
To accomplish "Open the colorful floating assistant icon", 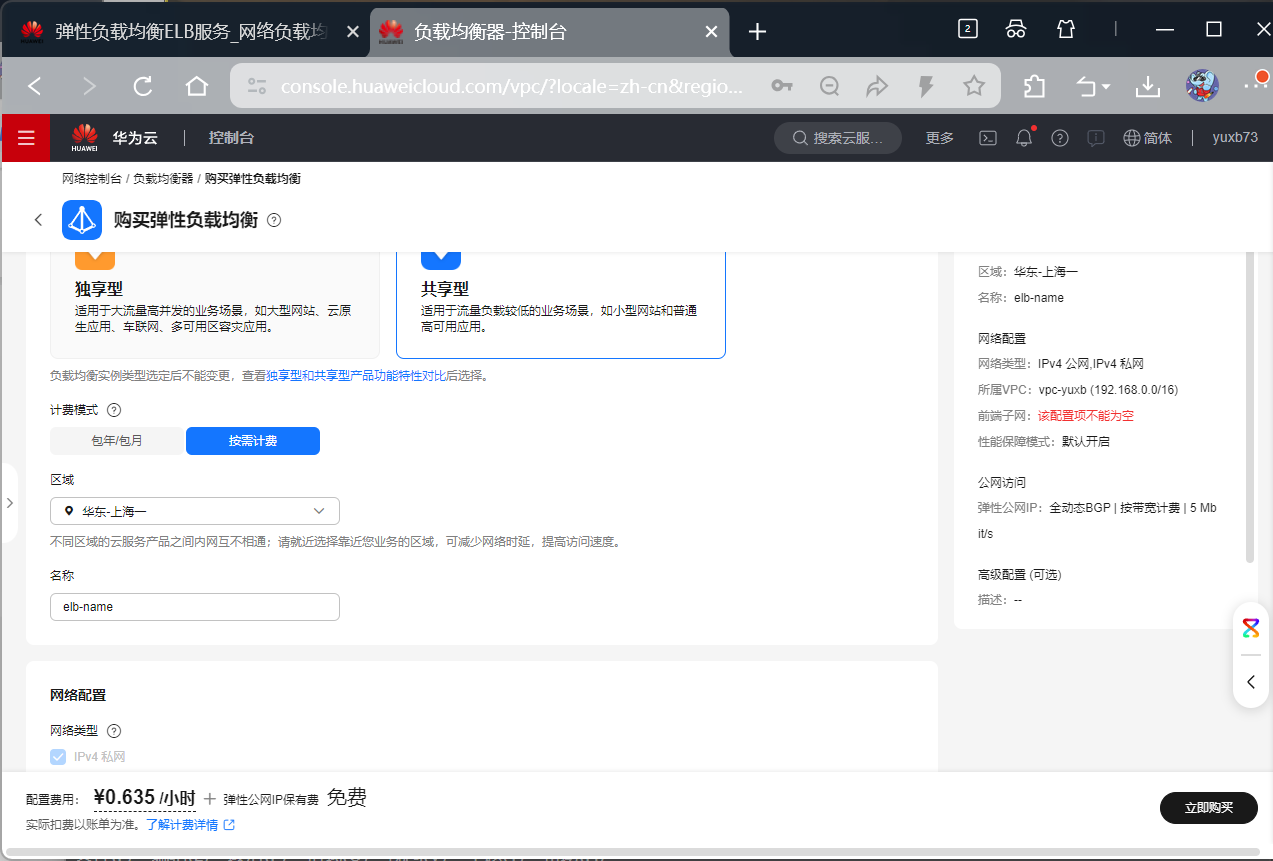I will (x=1251, y=628).
